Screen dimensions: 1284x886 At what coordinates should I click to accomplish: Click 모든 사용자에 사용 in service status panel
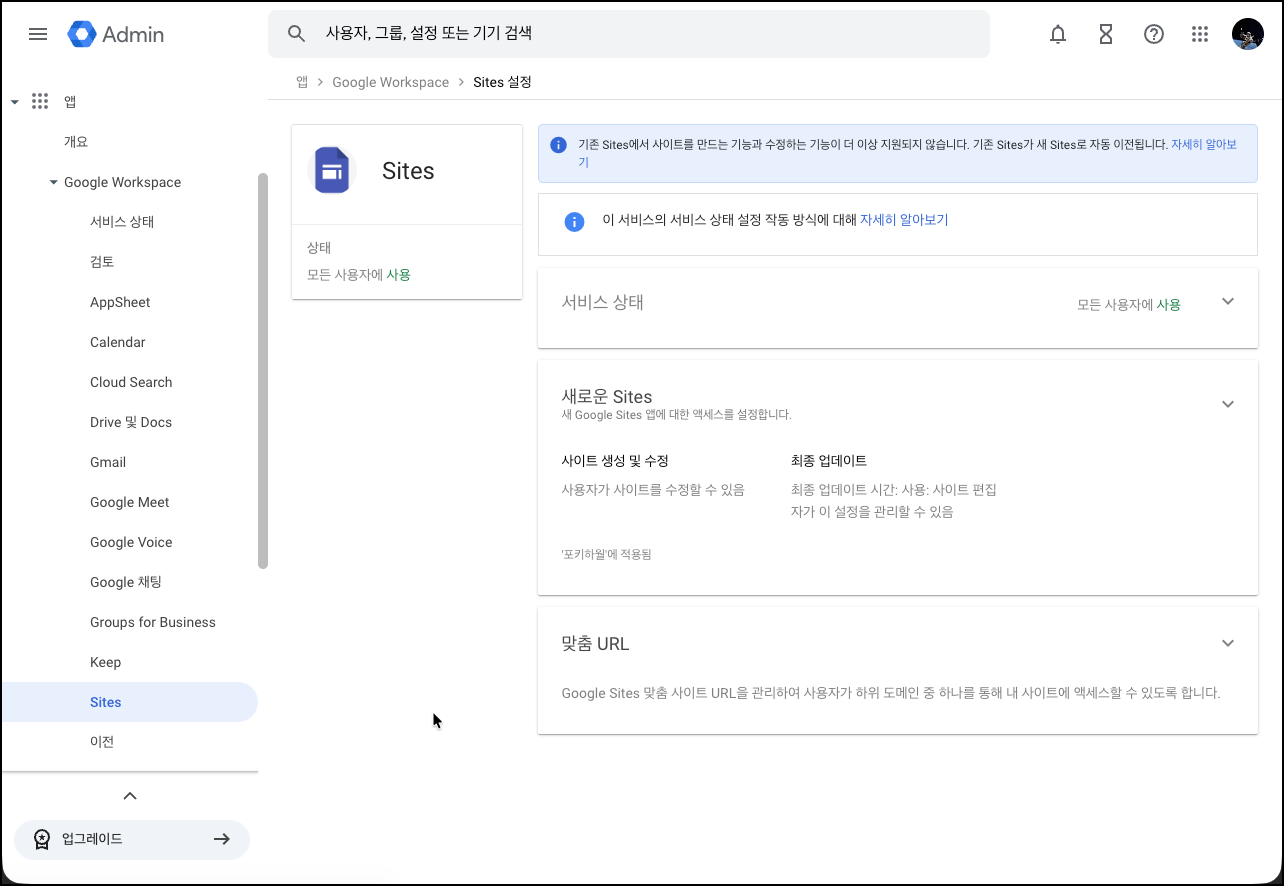1129,305
